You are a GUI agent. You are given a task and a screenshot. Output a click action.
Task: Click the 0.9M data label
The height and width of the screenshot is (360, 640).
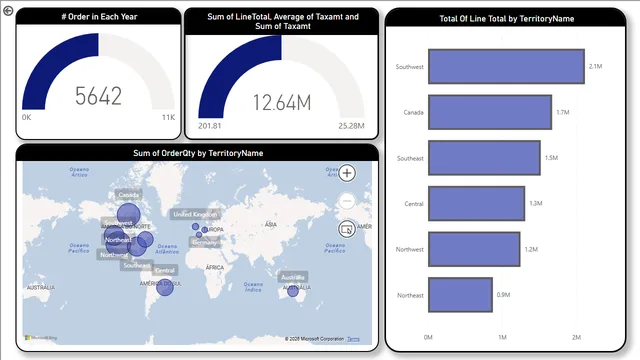pyautogui.click(x=503, y=295)
